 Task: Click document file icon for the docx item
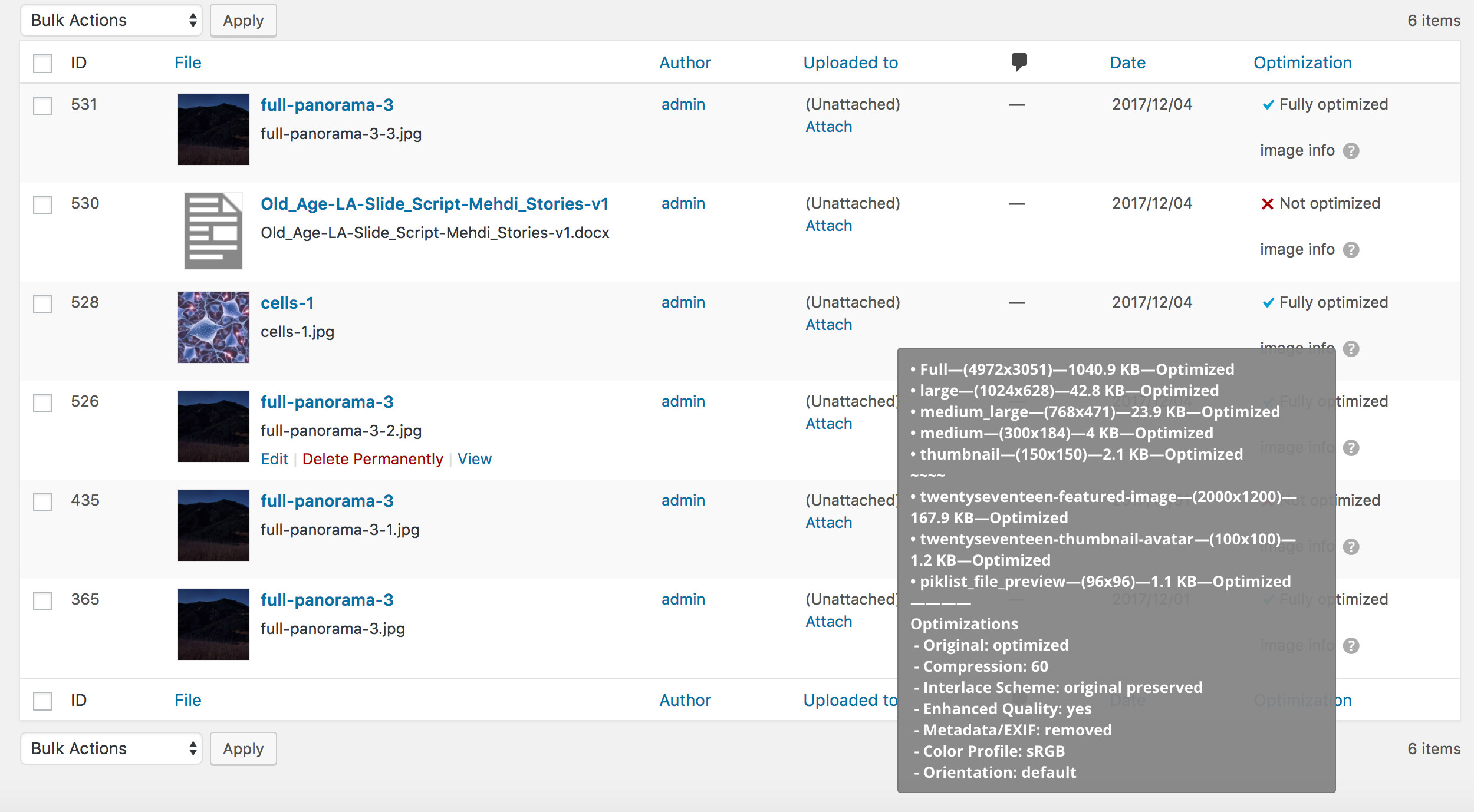click(x=213, y=230)
